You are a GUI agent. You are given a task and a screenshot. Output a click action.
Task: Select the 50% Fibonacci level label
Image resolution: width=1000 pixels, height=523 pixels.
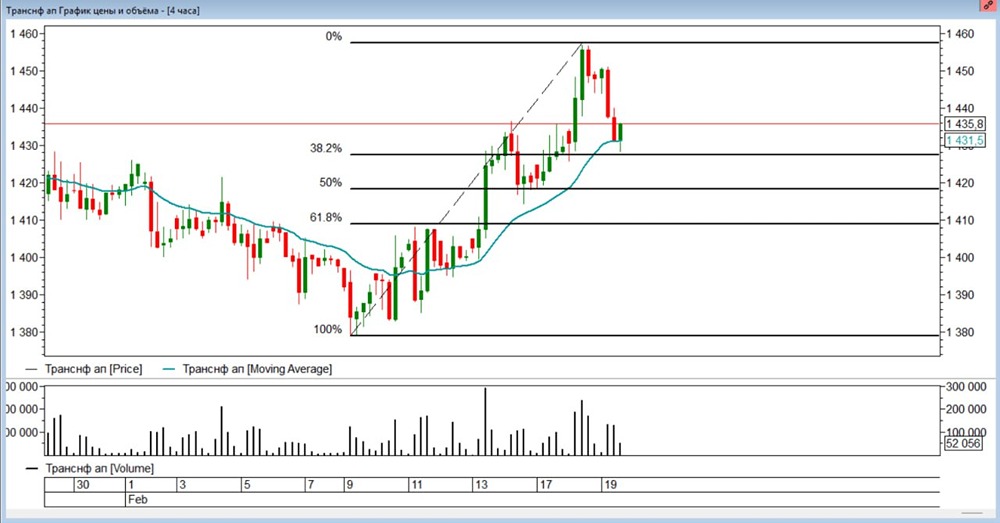pyautogui.click(x=330, y=183)
